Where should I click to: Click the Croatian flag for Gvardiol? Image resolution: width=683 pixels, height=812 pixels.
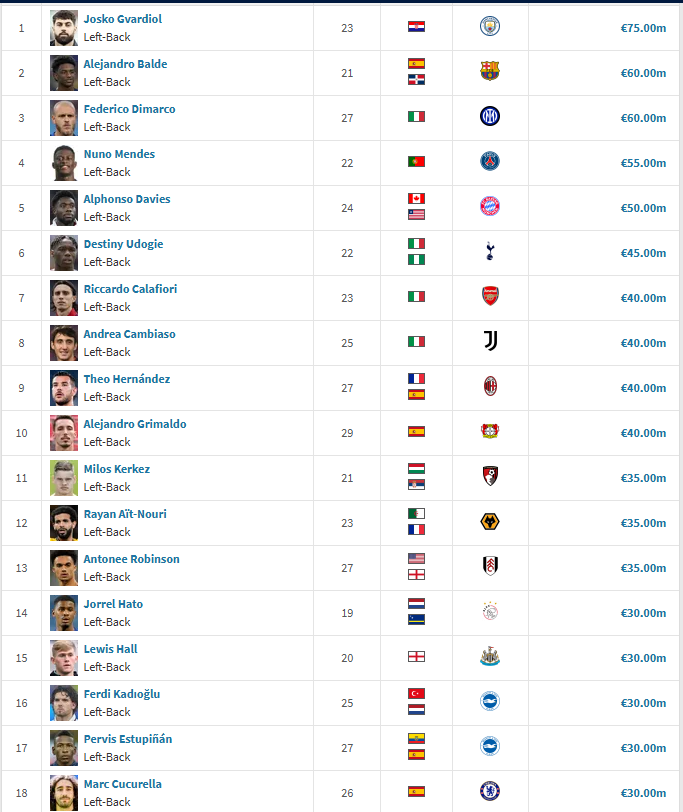[416, 26]
